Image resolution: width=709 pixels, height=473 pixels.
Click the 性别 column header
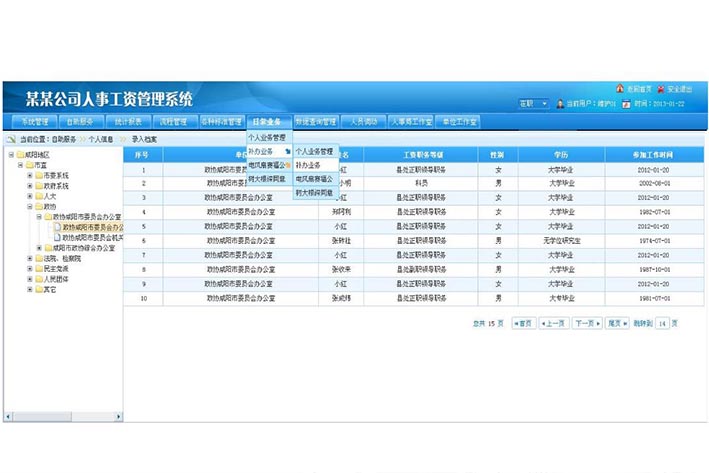point(497,155)
